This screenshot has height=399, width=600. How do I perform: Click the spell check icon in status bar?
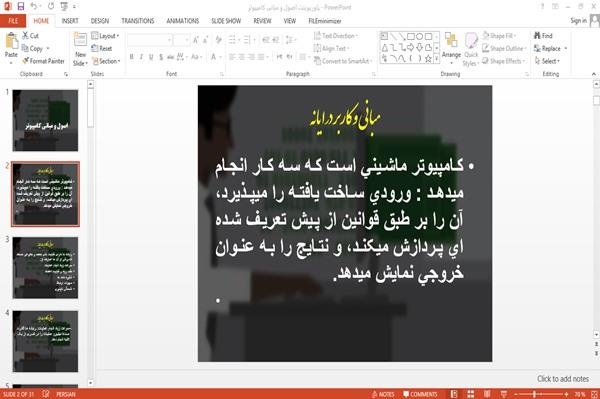46,394
